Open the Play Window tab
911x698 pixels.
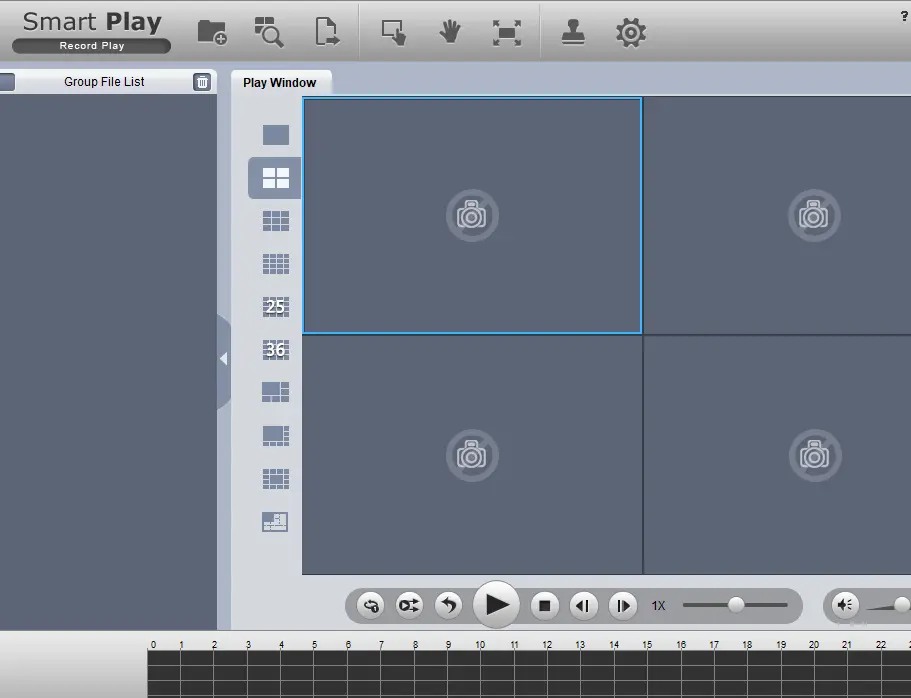[279, 83]
